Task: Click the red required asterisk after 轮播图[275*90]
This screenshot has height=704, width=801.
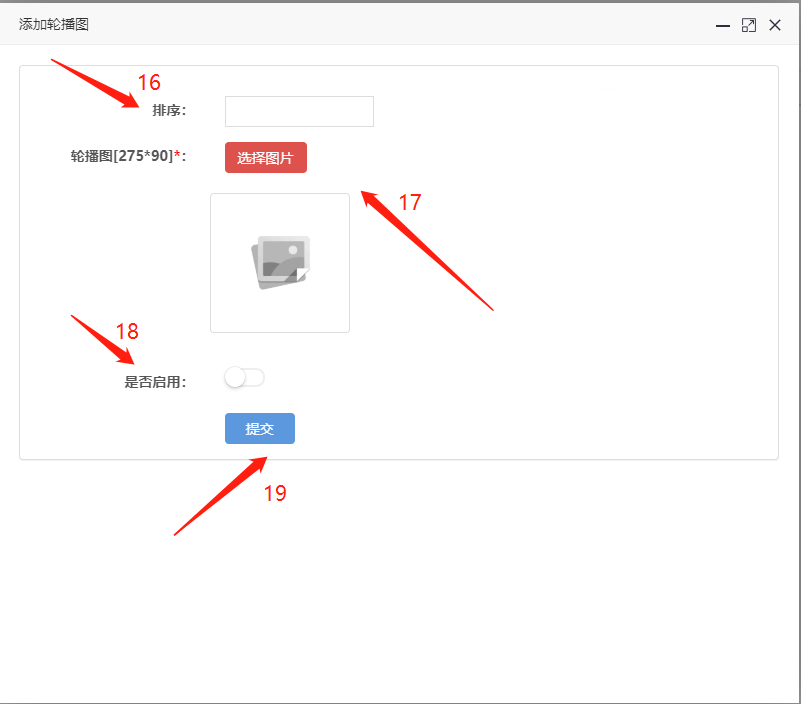Action: point(177,156)
